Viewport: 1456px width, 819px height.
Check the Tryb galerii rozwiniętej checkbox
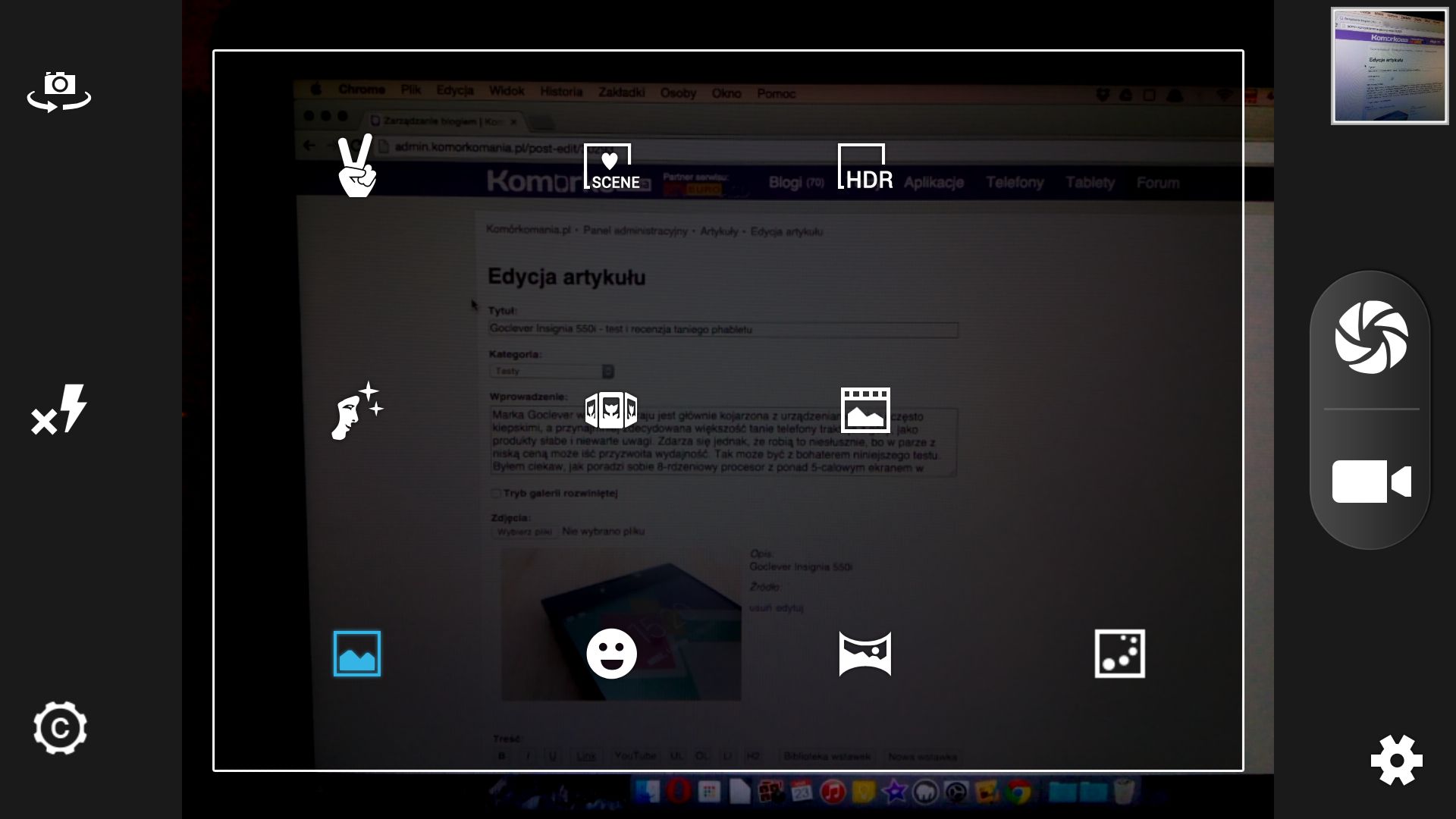click(x=494, y=492)
